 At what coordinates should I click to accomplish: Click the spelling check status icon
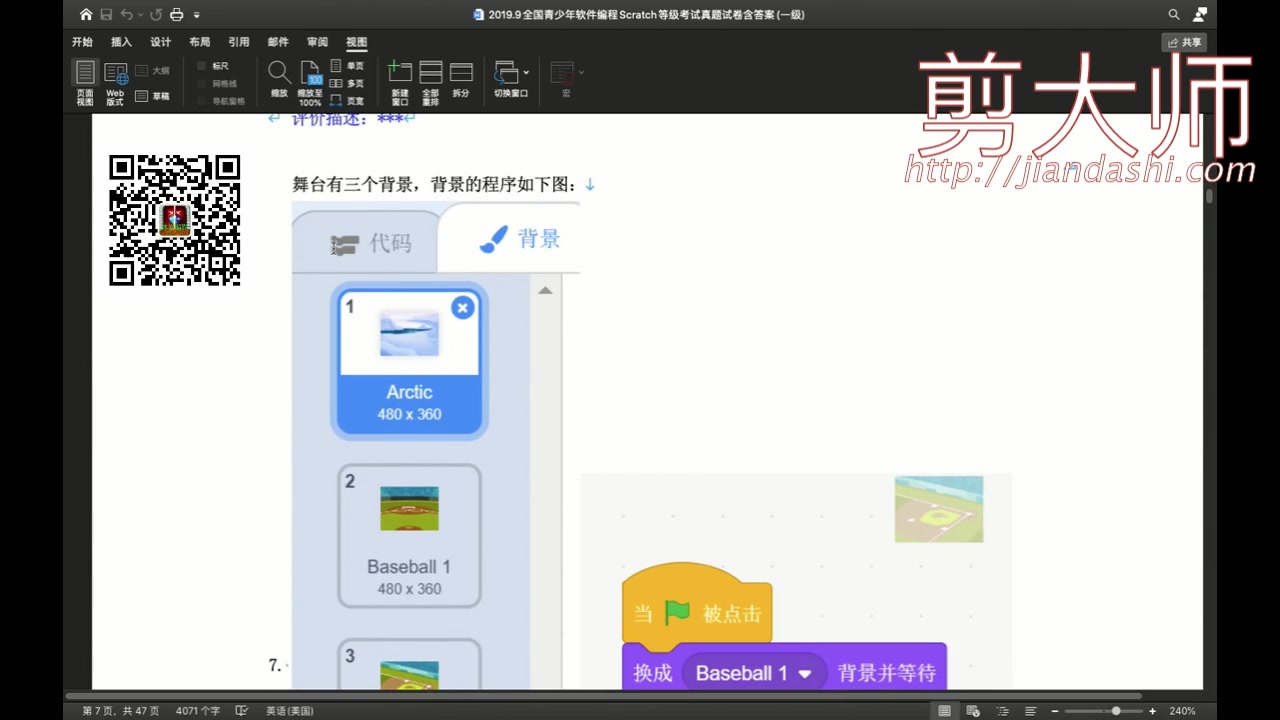click(x=242, y=711)
